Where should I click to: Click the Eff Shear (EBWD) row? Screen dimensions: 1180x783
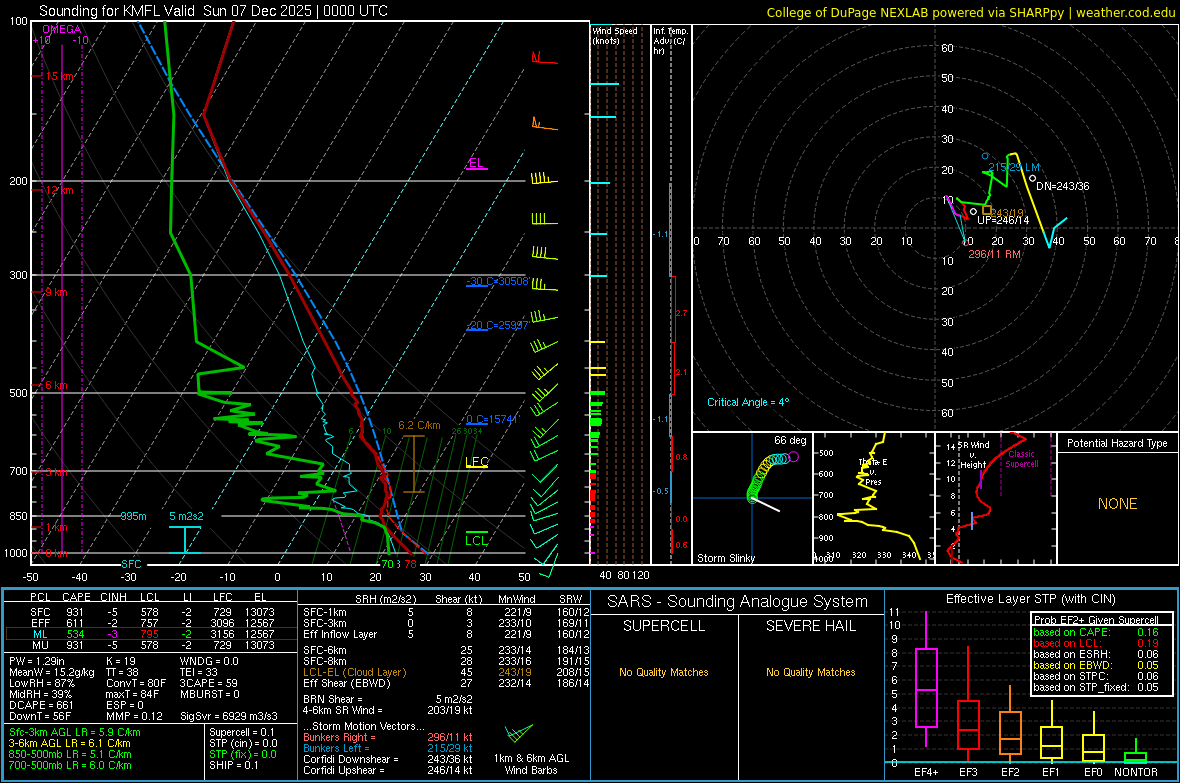coord(446,683)
